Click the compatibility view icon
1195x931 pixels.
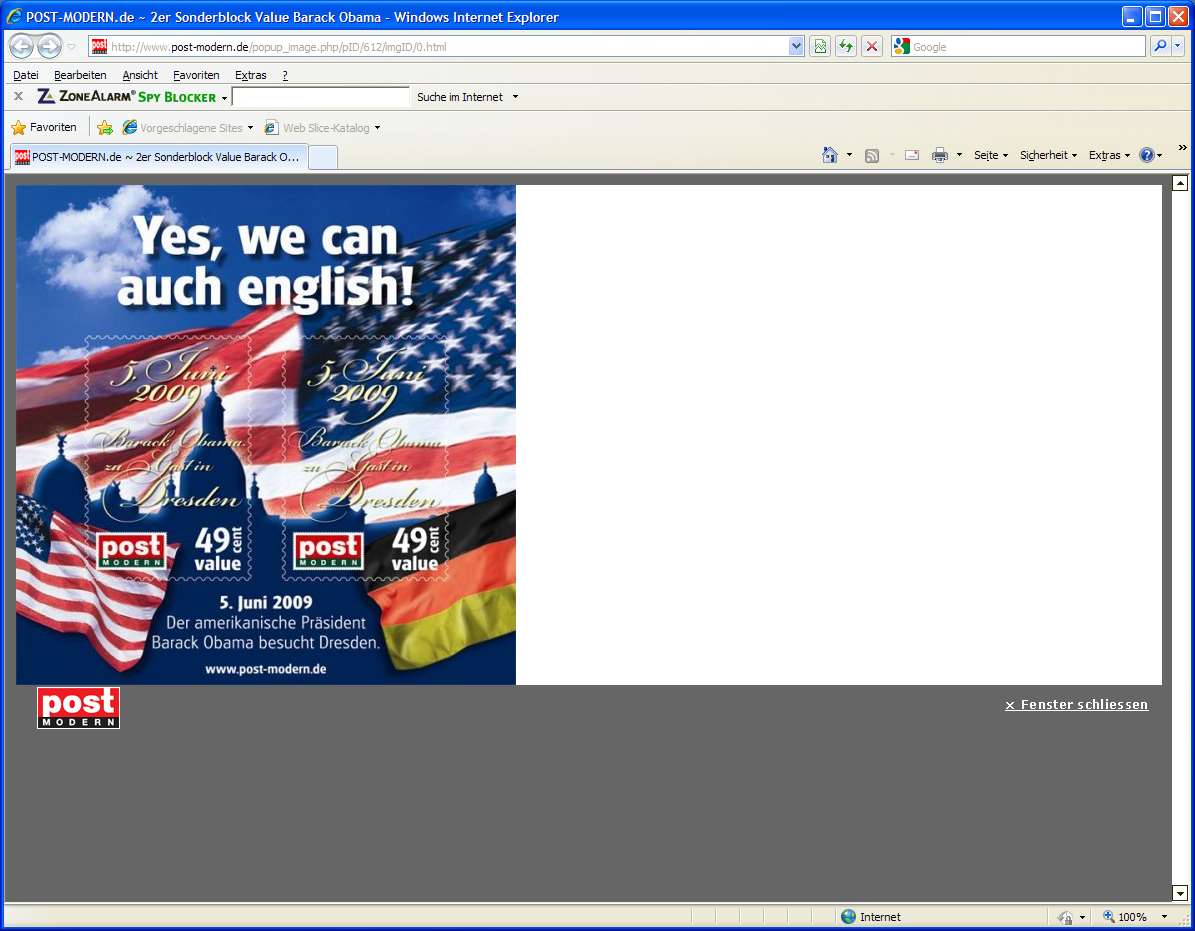(x=820, y=46)
